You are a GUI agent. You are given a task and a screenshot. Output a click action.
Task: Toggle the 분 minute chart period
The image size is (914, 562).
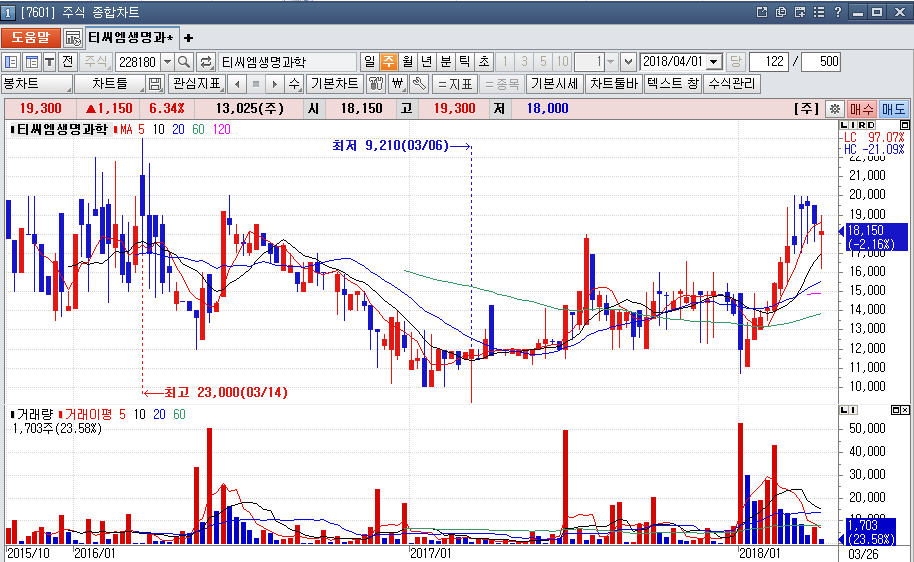[446, 62]
